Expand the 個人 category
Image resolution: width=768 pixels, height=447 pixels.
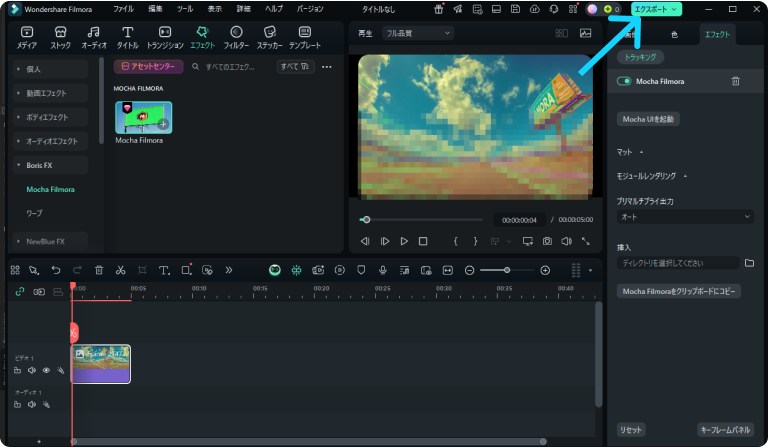click(50, 69)
